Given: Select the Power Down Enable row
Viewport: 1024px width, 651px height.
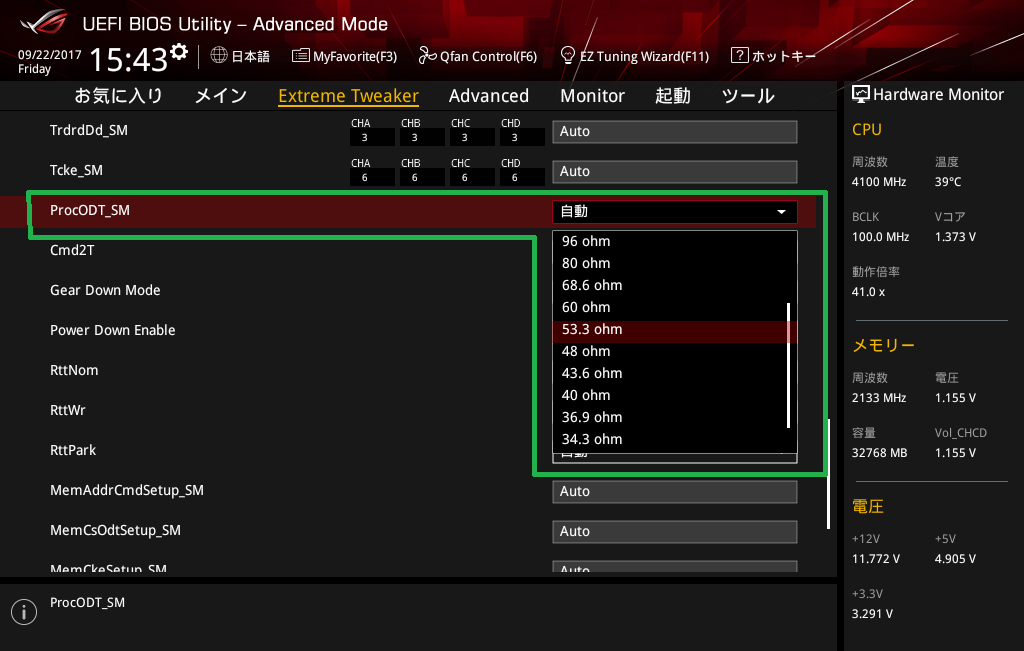Looking at the screenshot, I should (x=112, y=330).
